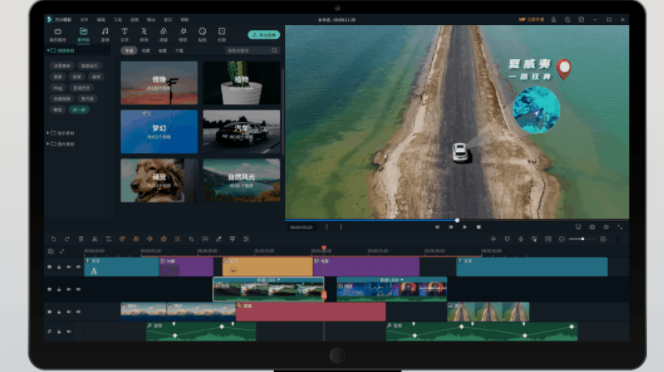Click the green Export button
664x372 pixels.
pos(264,35)
